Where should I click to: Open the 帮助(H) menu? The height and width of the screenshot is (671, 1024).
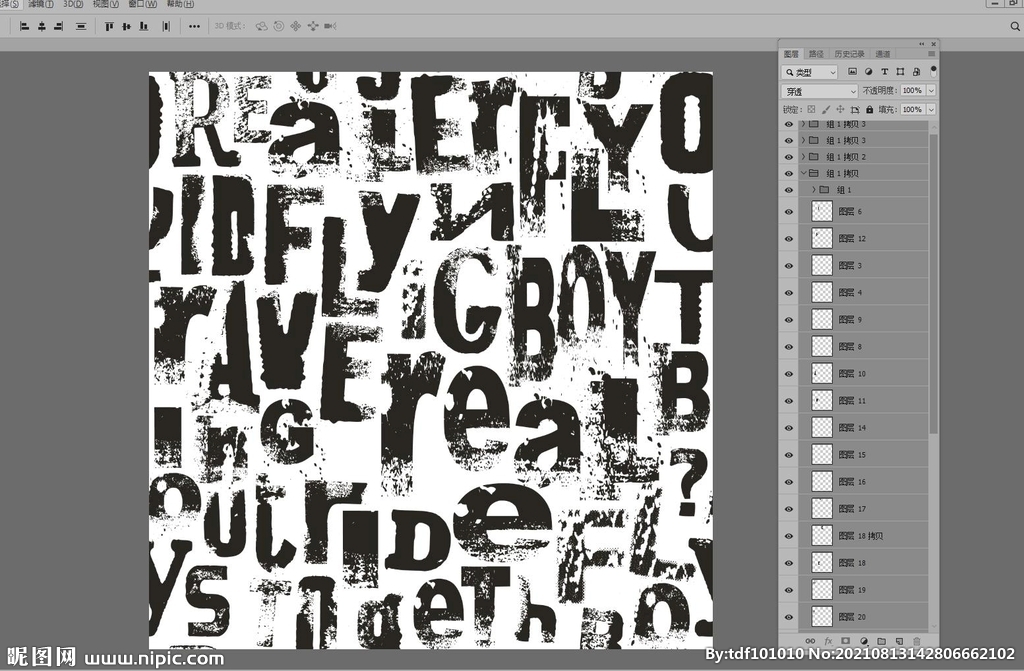[180, 4]
